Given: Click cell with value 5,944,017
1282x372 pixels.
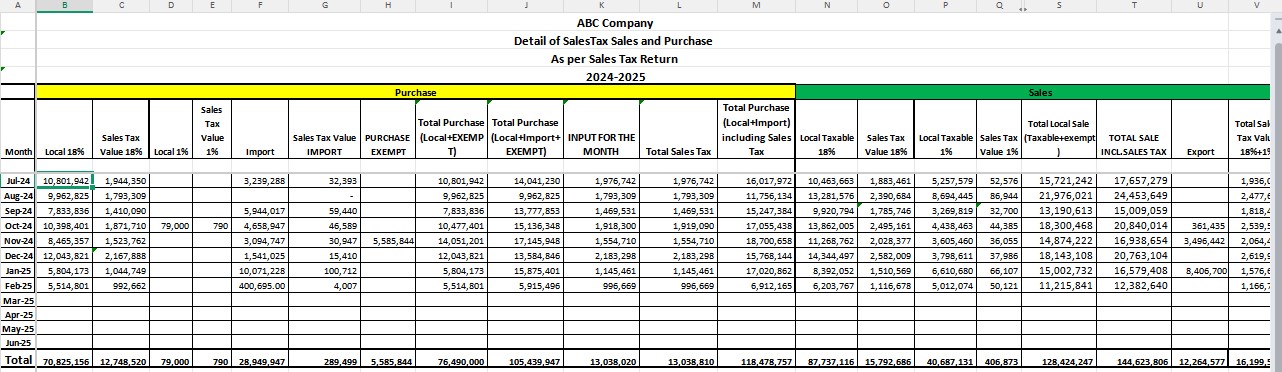Looking at the screenshot, I should click(x=260, y=211).
